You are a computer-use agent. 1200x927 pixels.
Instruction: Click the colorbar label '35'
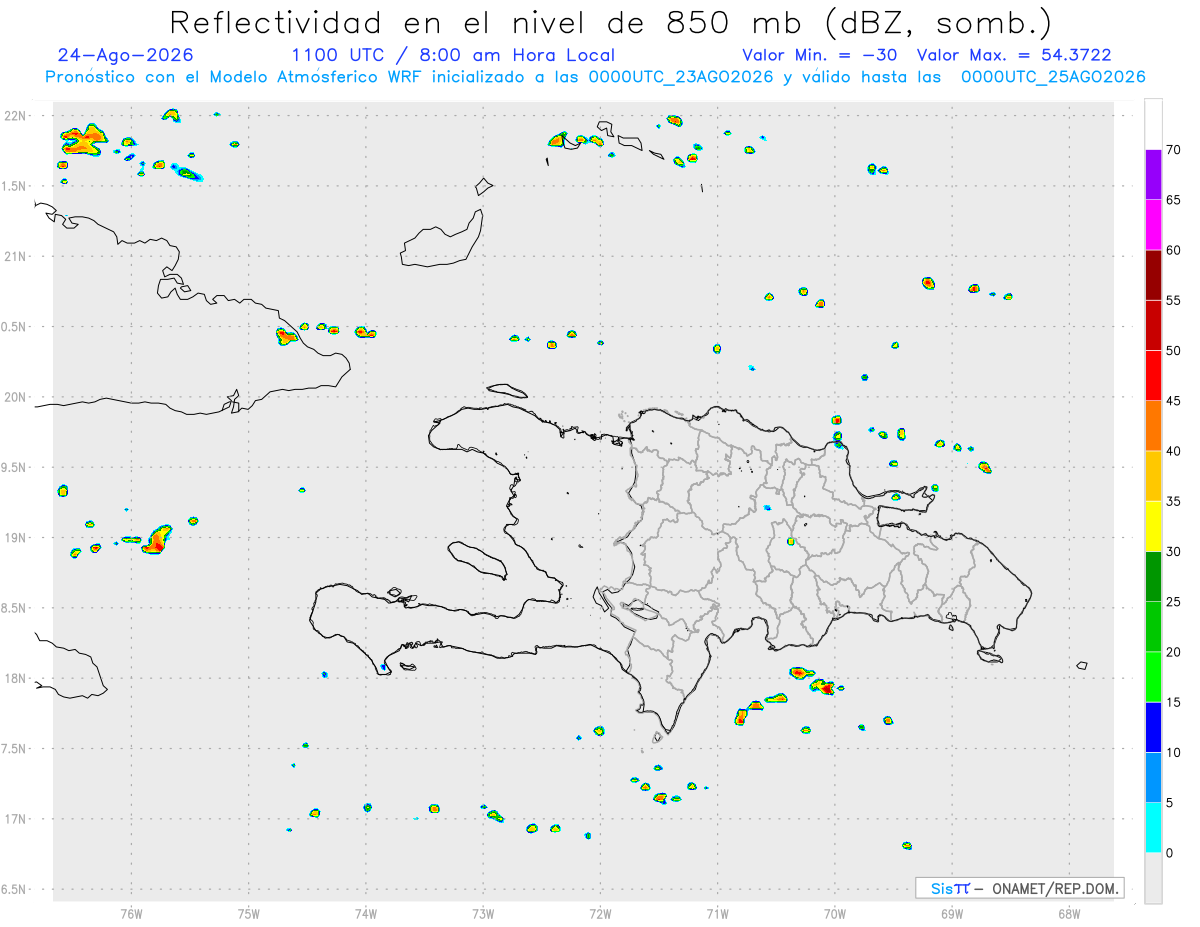tap(1174, 501)
